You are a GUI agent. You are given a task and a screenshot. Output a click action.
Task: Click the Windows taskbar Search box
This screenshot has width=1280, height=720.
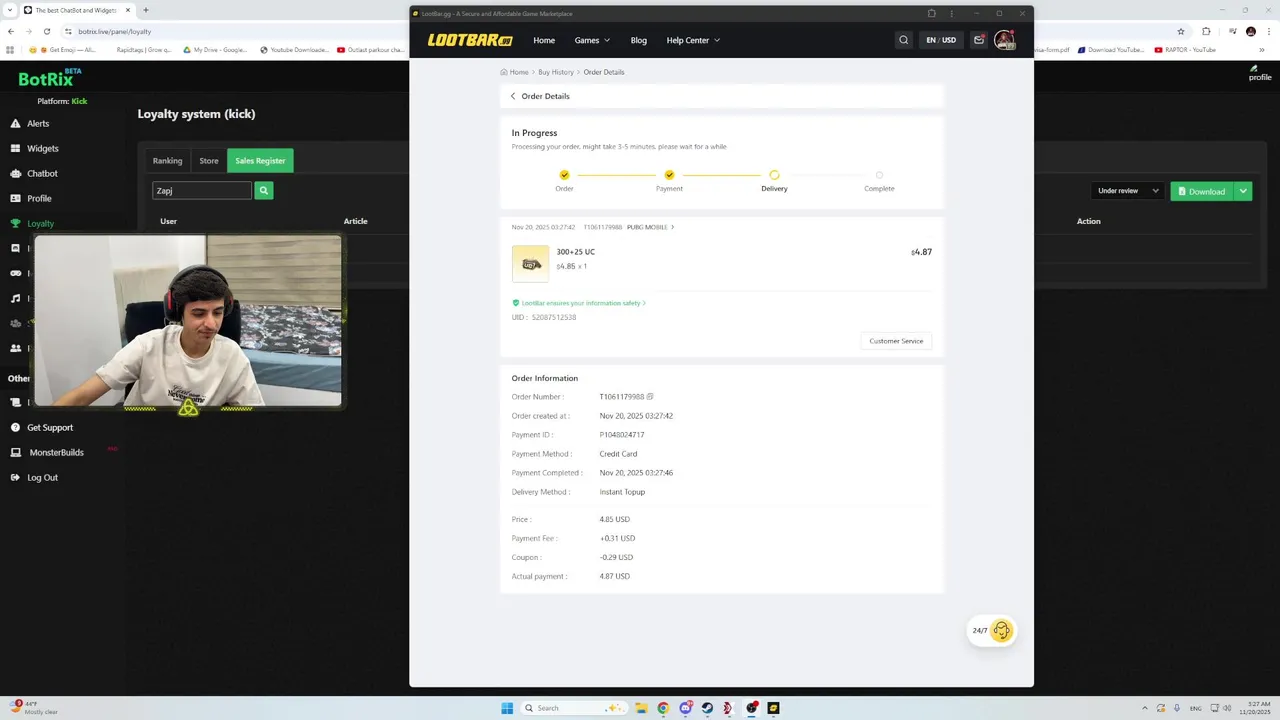(x=575, y=708)
